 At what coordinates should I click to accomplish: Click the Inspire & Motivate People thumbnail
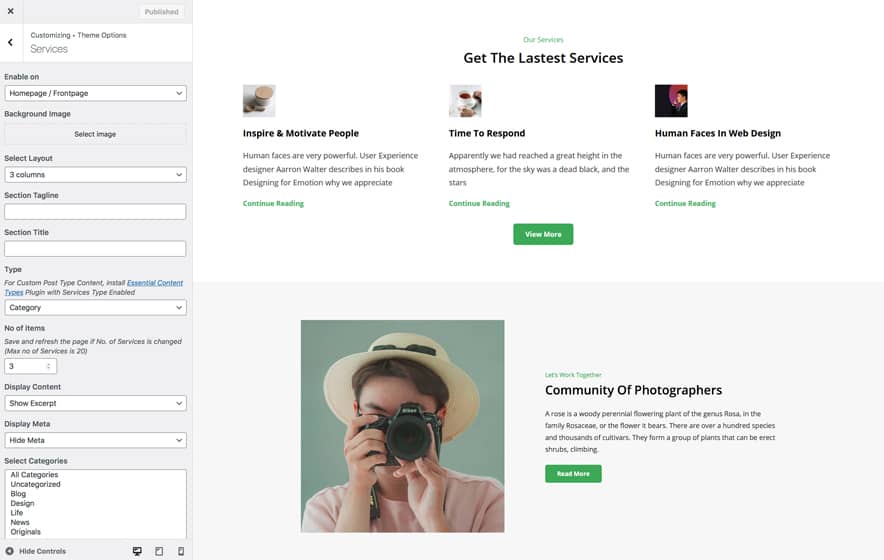coord(259,101)
